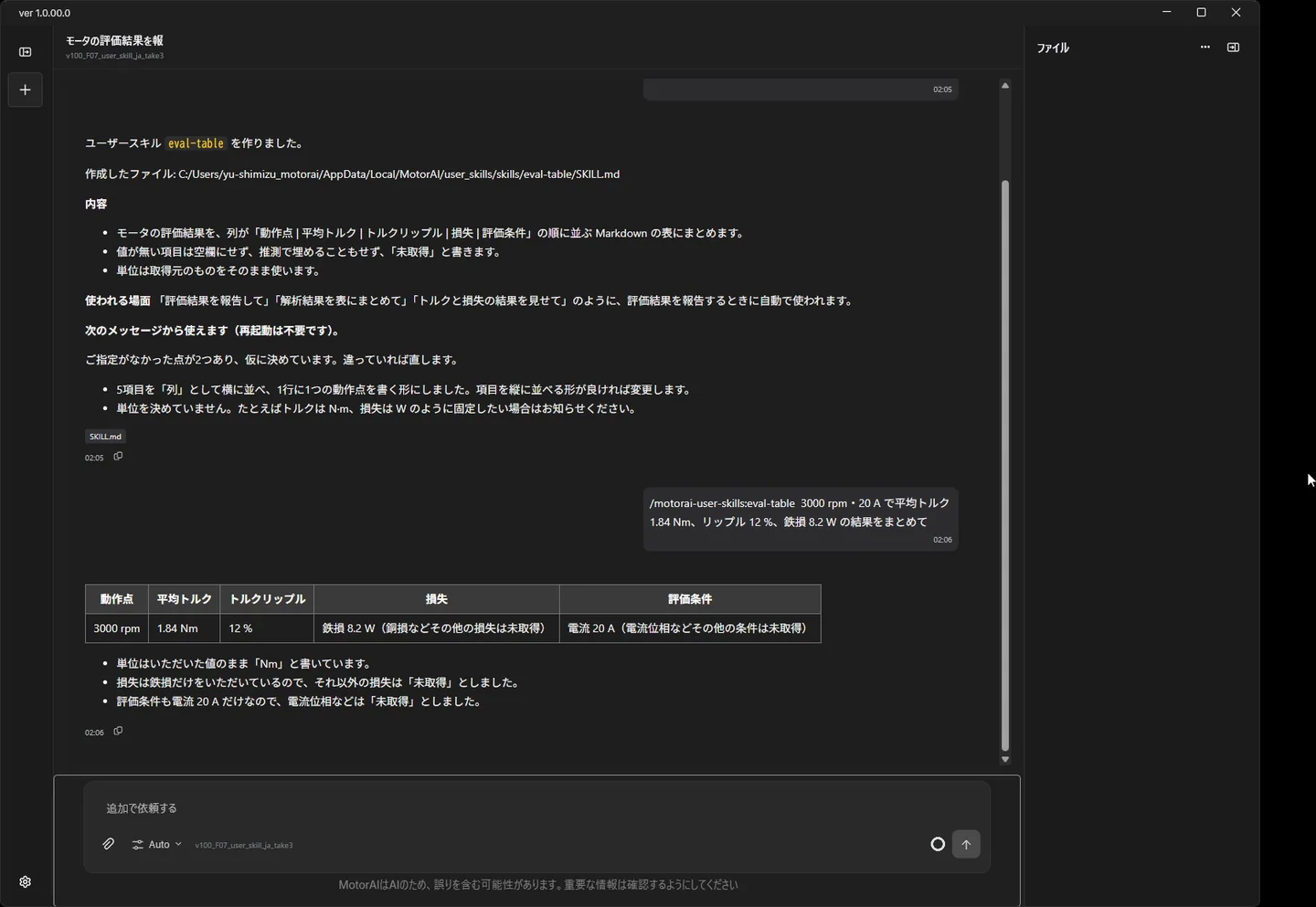1316x907 pixels.
Task: Click the circular status indicator near send
Action: point(938,844)
